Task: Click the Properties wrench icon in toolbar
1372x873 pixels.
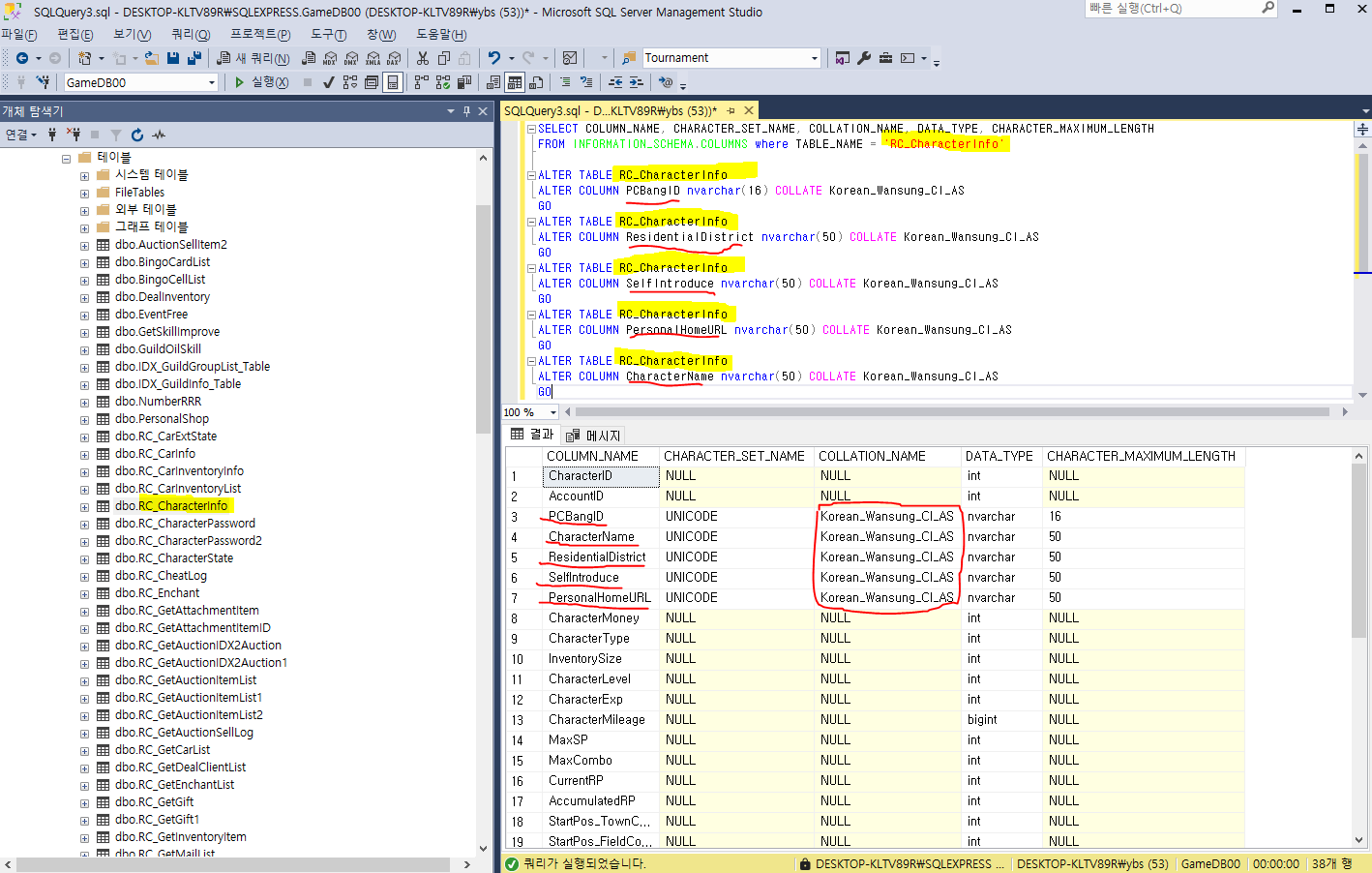Action: [864, 58]
